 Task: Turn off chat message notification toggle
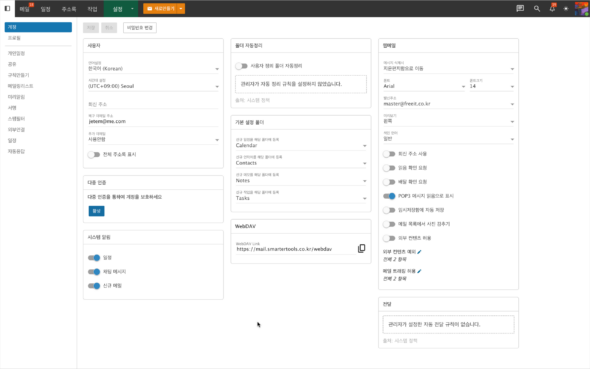pyautogui.click(x=94, y=272)
